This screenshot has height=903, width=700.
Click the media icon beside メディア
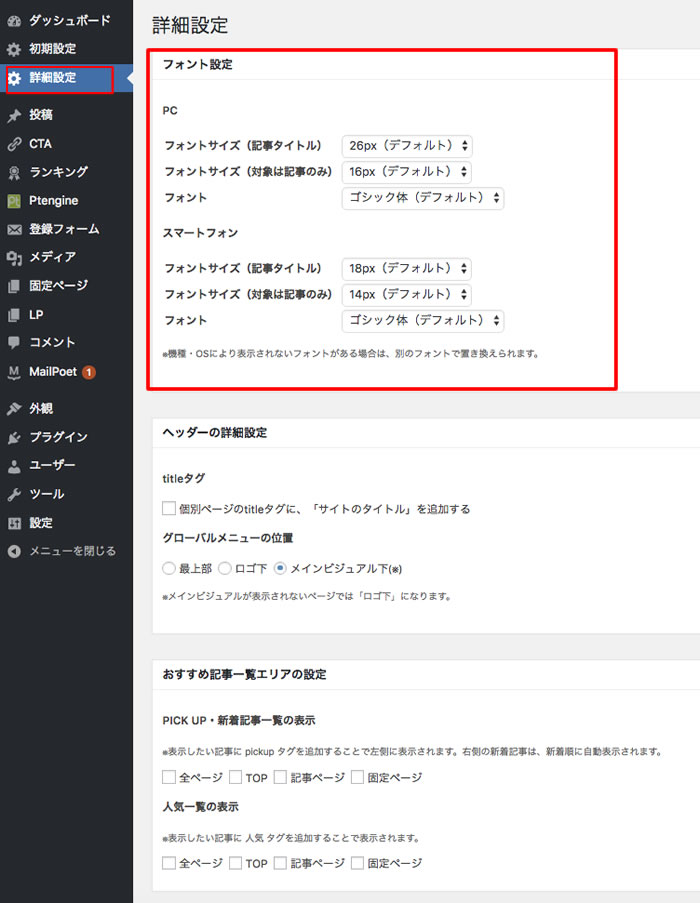point(13,257)
